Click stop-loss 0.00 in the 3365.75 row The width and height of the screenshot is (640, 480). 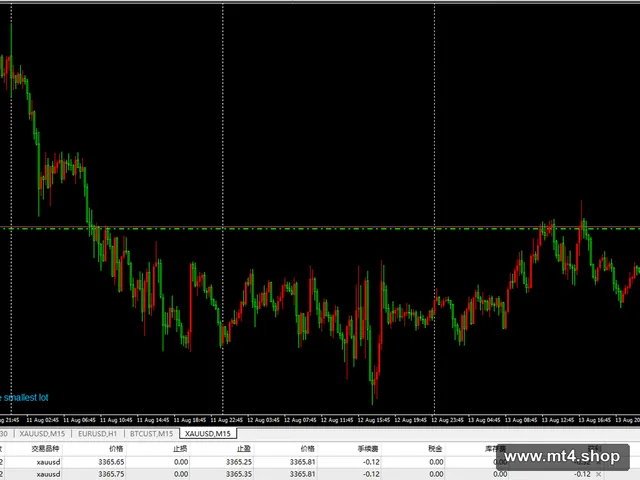(181, 474)
